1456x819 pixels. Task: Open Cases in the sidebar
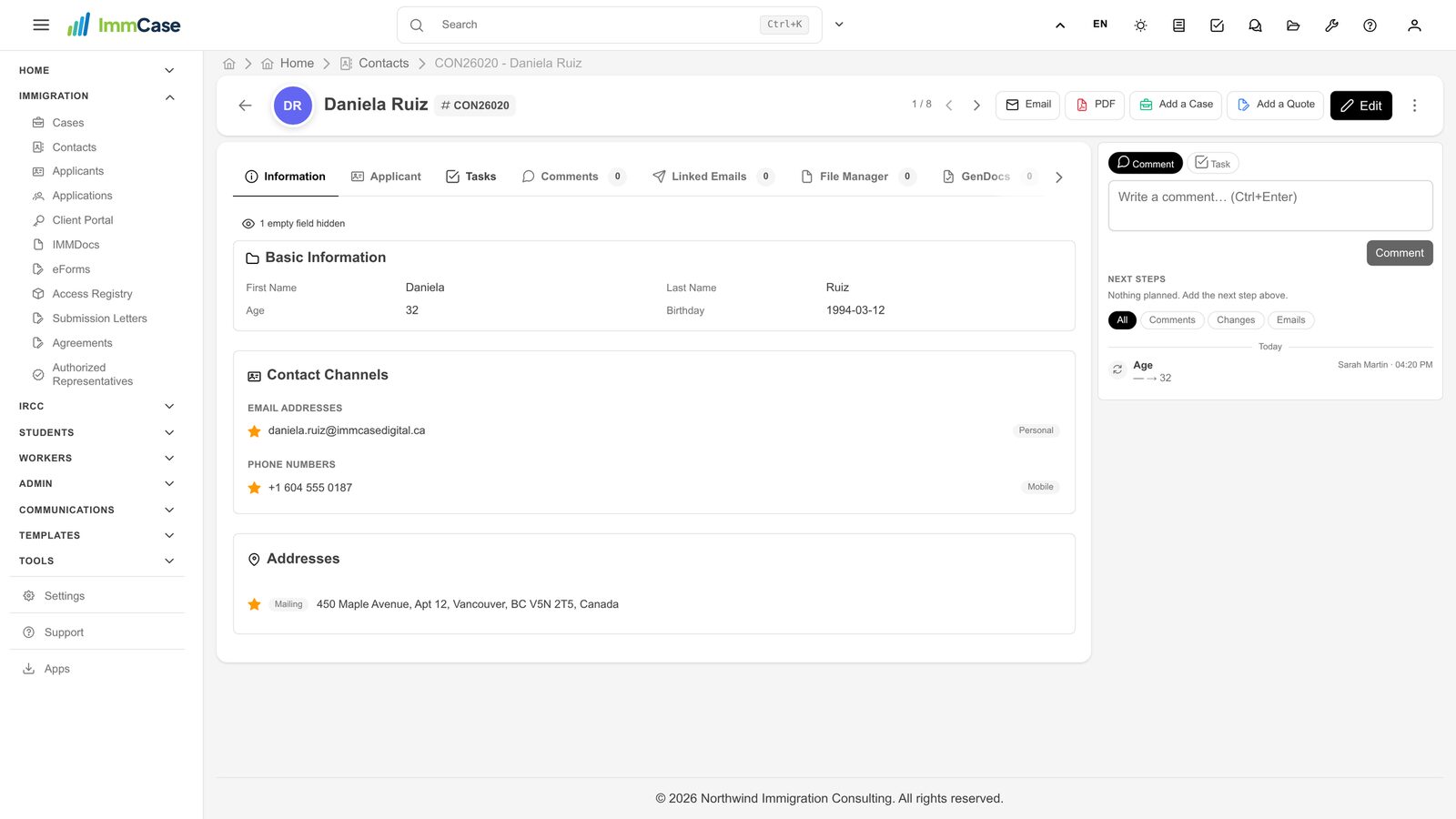tap(68, 123)
